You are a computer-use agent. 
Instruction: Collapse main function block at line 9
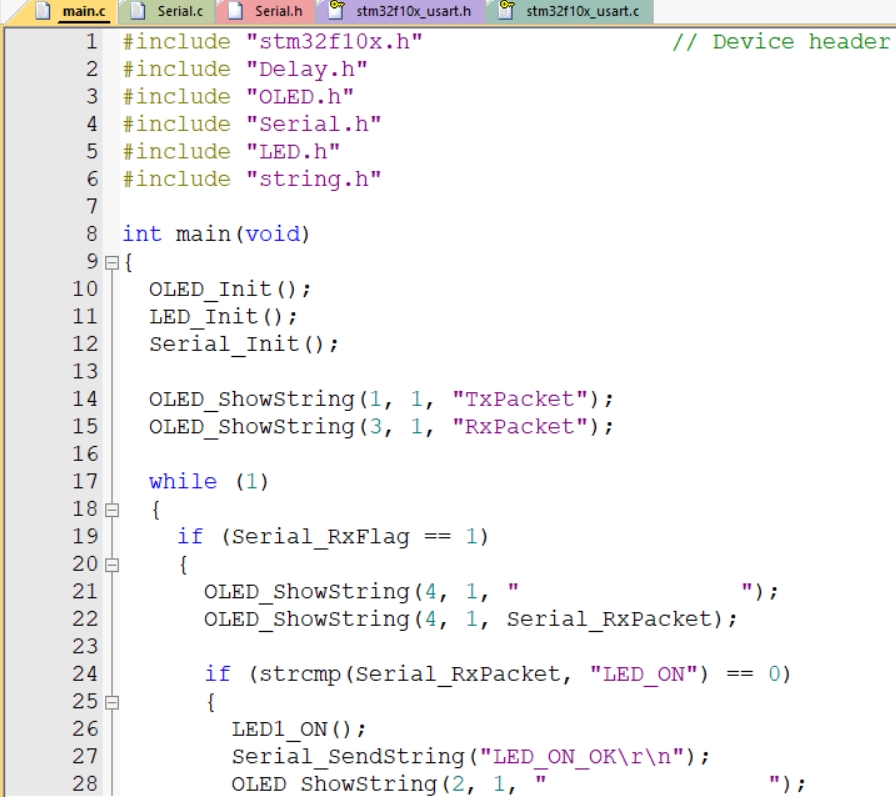(112, 262)
